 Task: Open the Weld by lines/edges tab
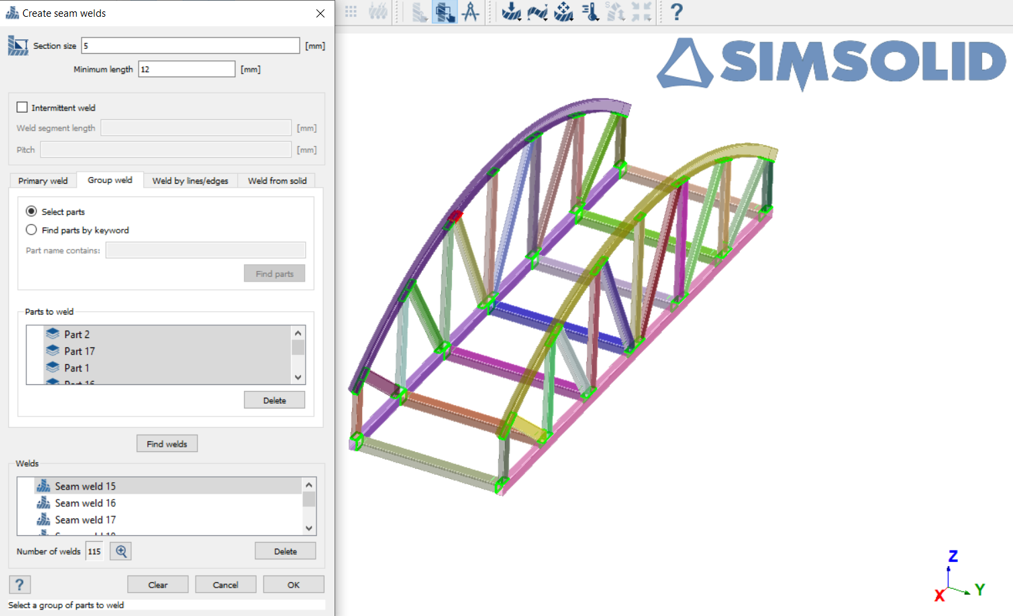(x=190, y=181)
